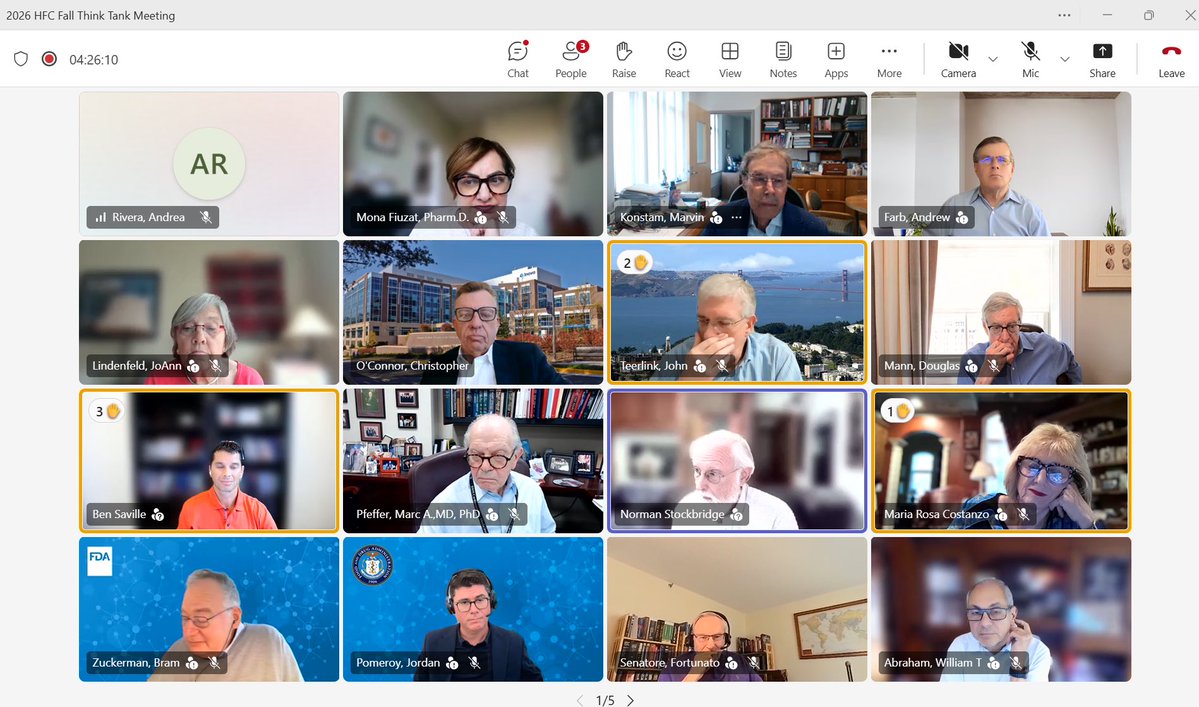Open meeting Notes
The height and width of the screenshot is (707, 1199).
tap(783, 60)
